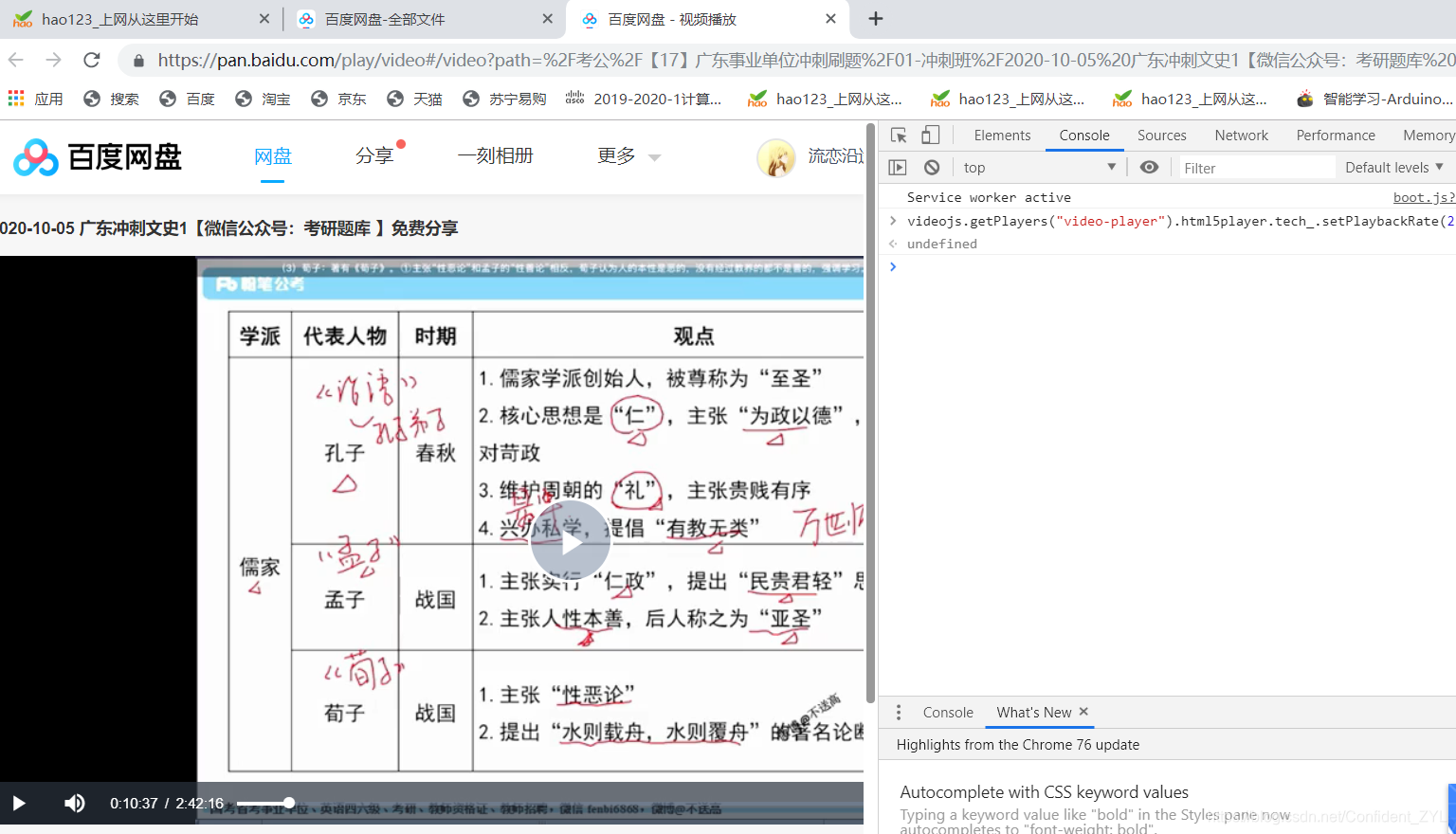Switch to DevTools Elements tab

1002,136
